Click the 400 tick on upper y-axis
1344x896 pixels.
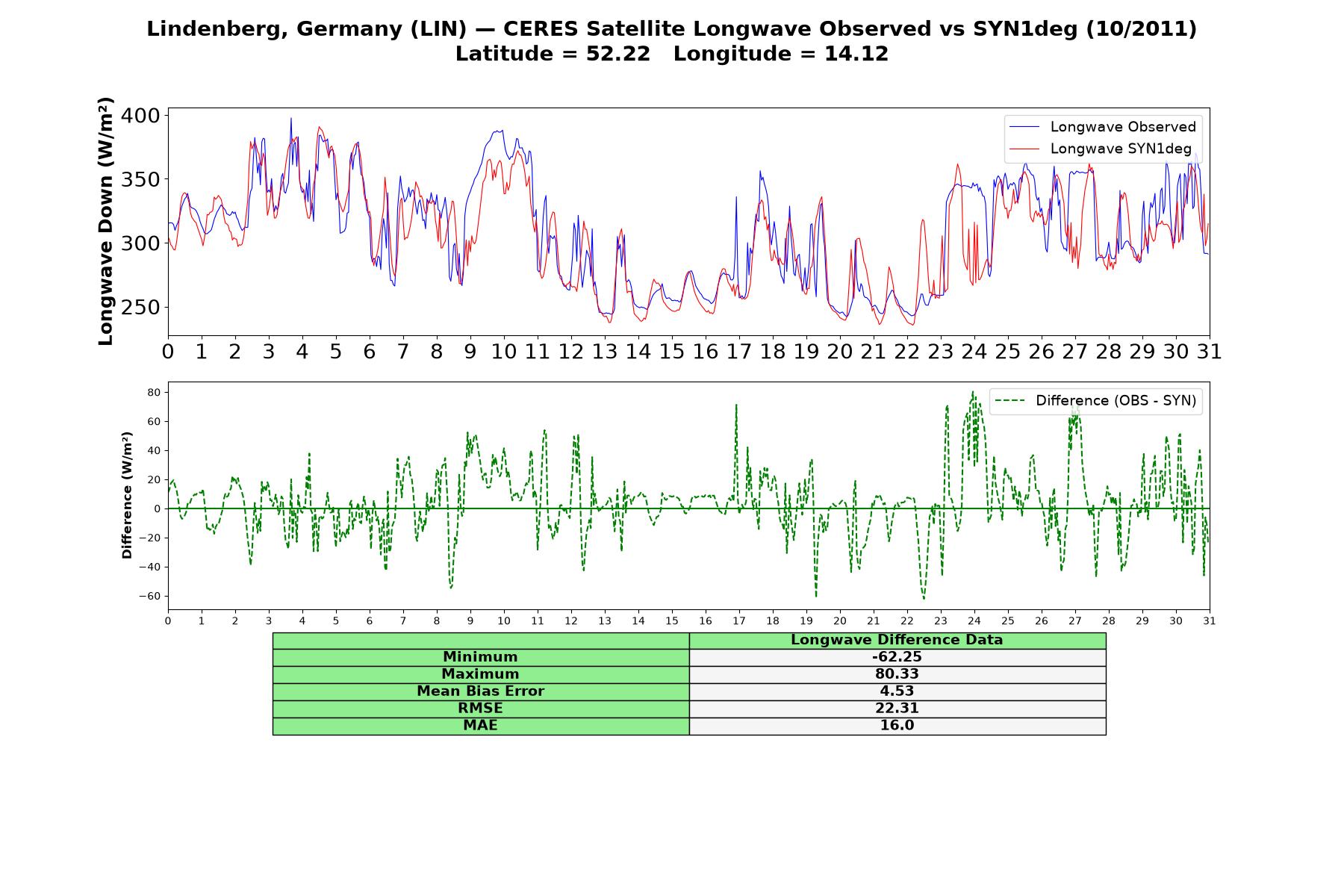(140, 116)
